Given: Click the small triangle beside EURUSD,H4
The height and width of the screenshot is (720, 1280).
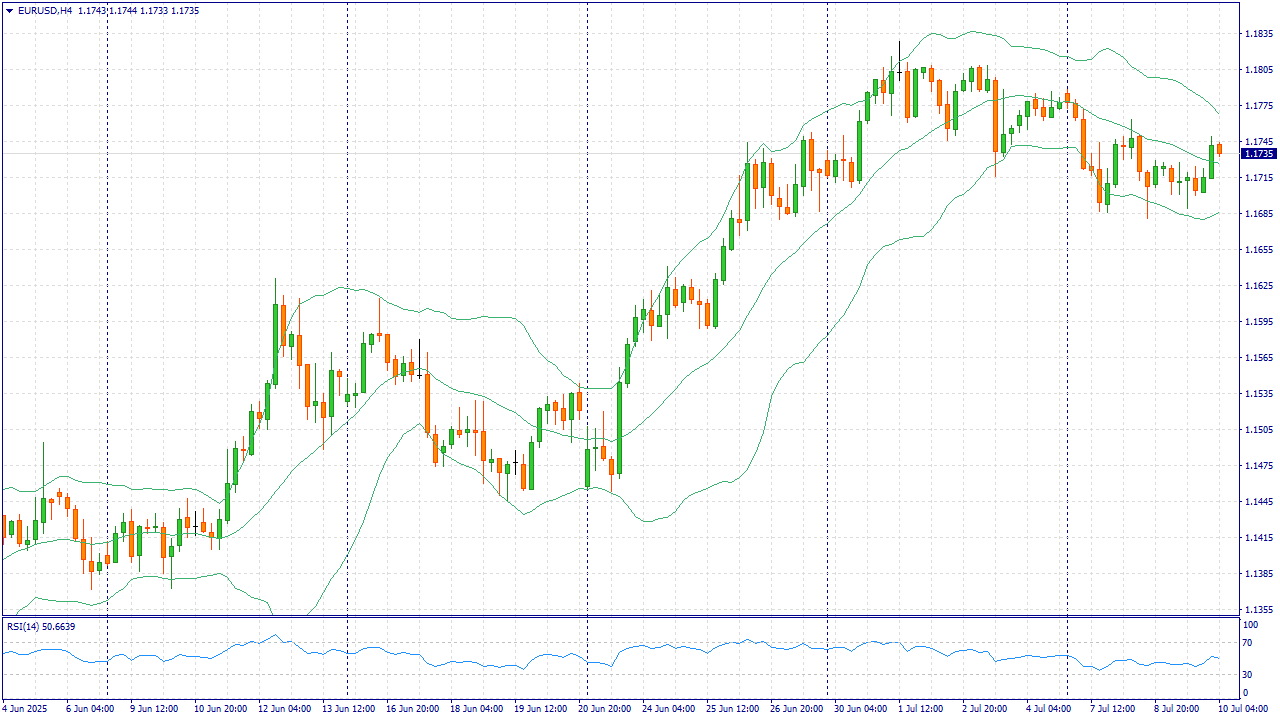Looking at the screenshot, I should pyautogui.click(x=10, y=11).
